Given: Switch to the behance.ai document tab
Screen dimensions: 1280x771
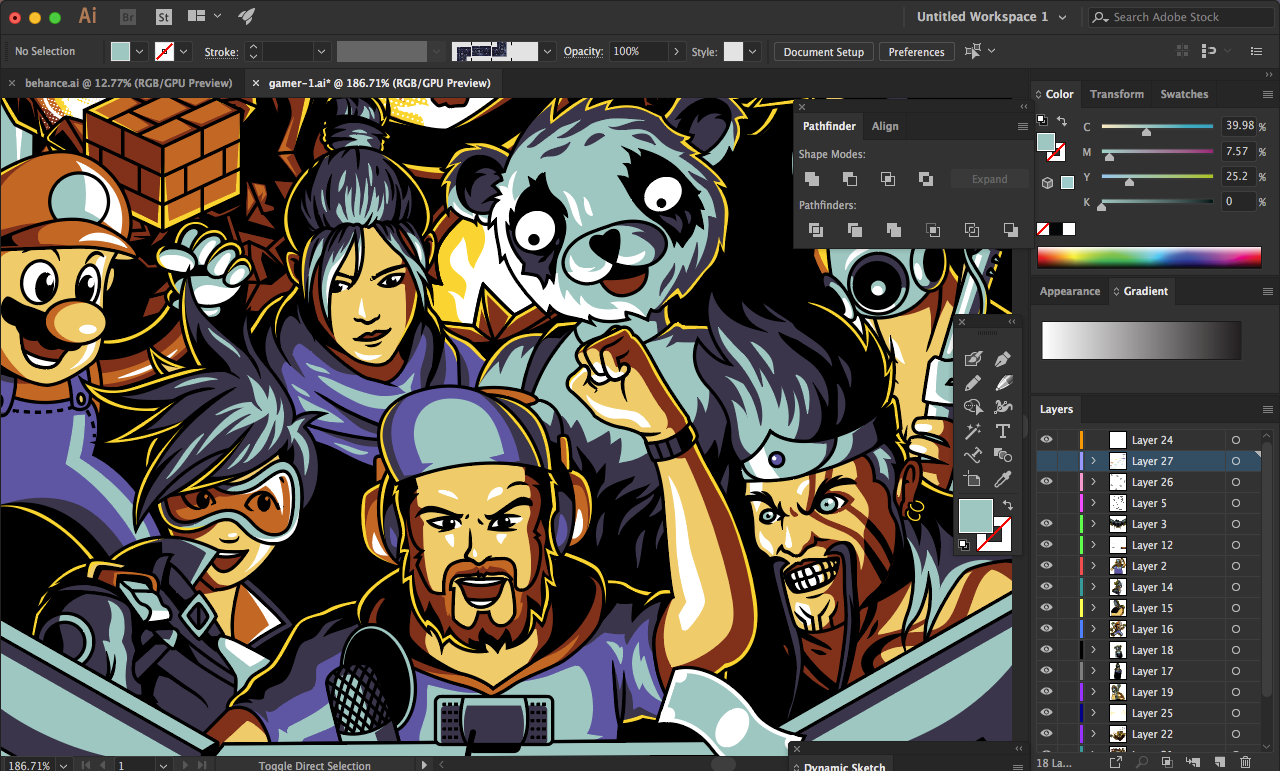Looking at the screenshot, I should [128, 83].
